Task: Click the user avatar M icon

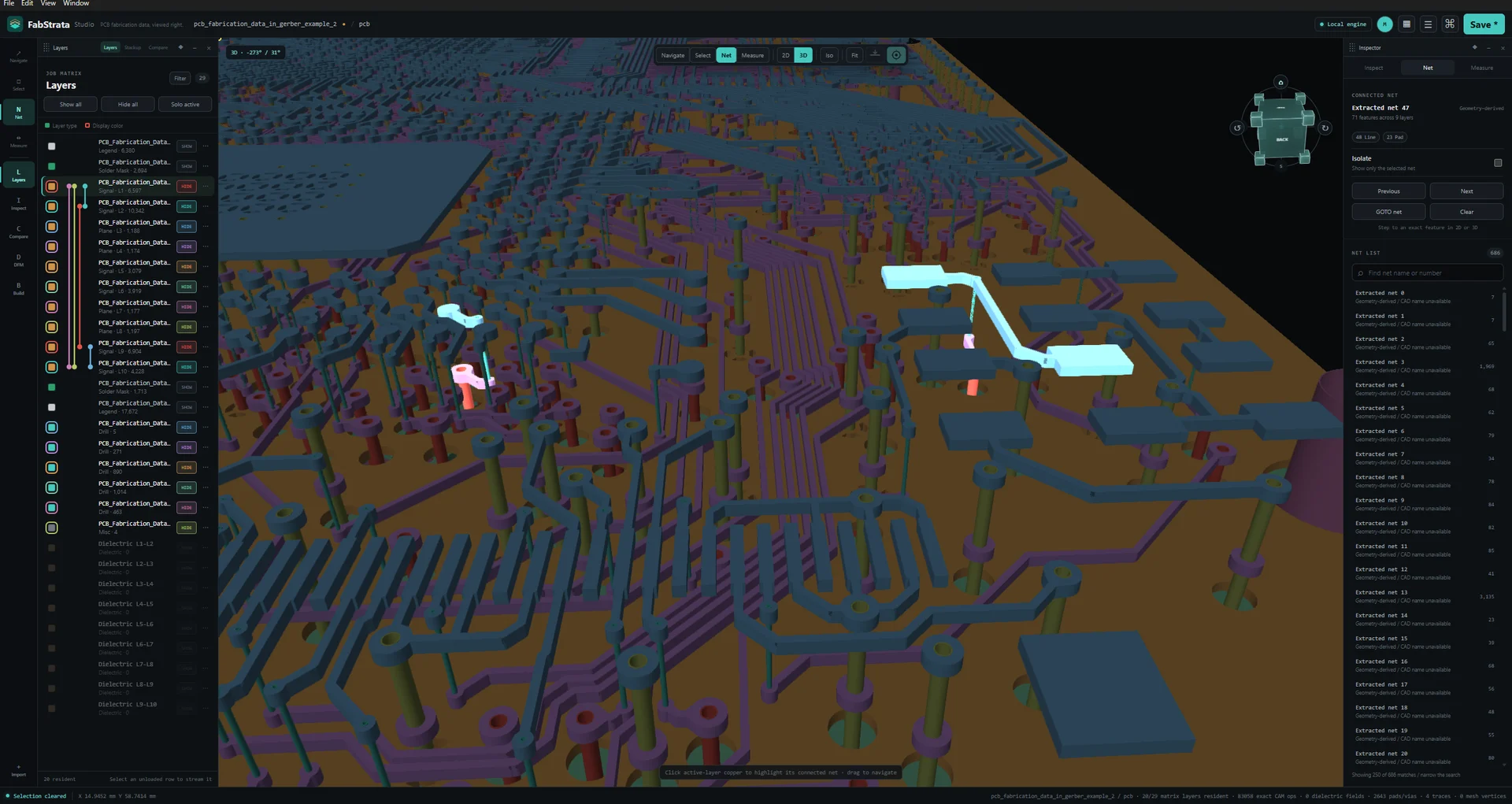Action: click(1384, 24)
